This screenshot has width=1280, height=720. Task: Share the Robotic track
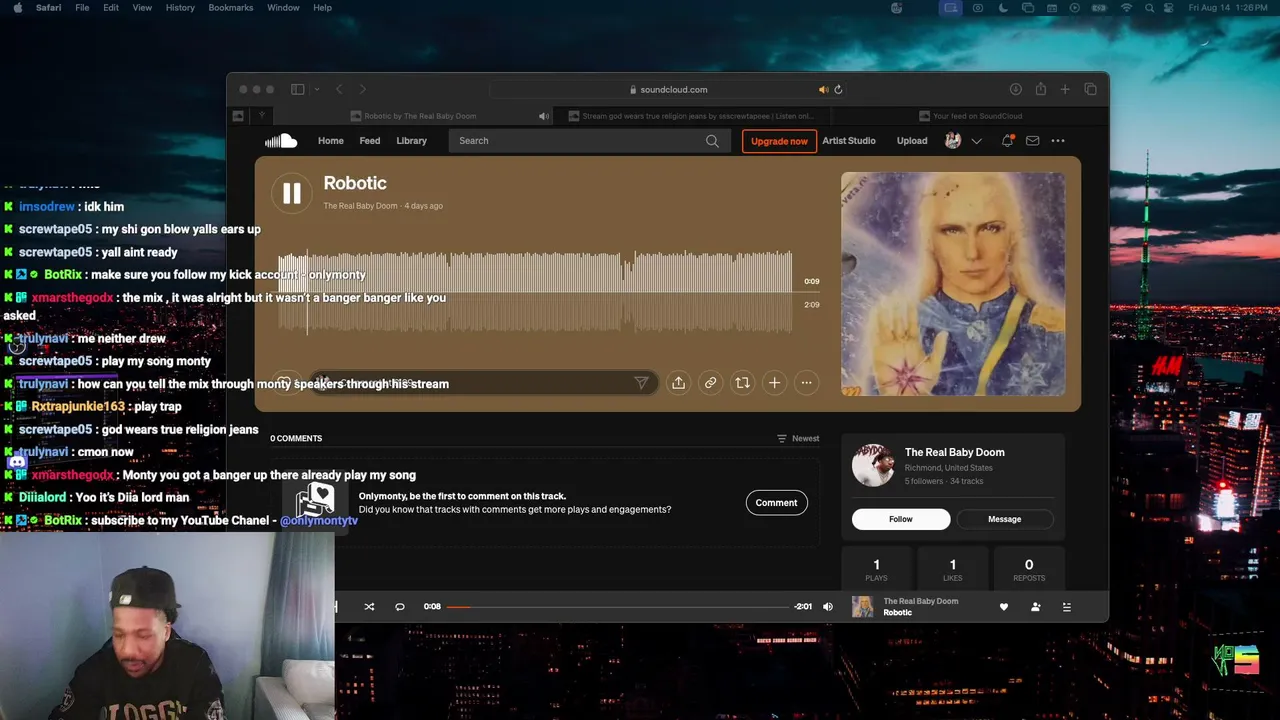[x=678, y=383]
